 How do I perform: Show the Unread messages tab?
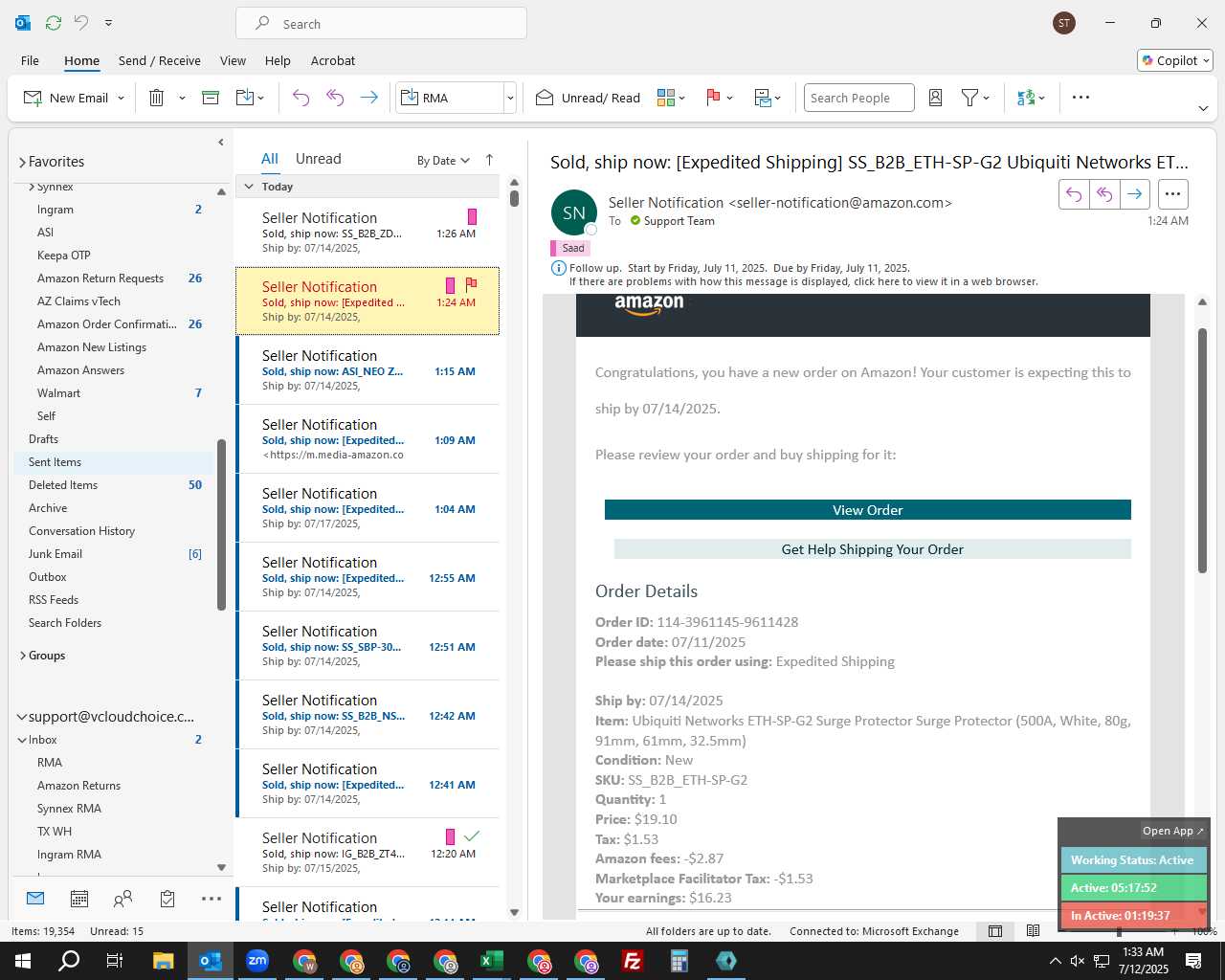(x=319, y=159)
